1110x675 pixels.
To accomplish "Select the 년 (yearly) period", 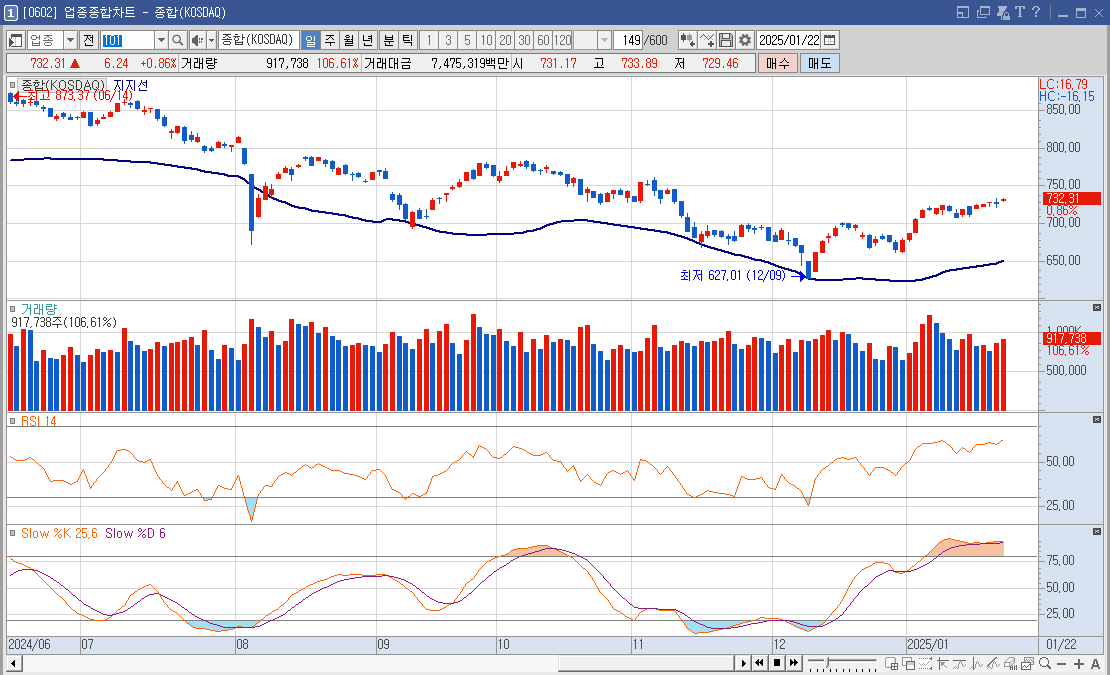I will [367, 40].
